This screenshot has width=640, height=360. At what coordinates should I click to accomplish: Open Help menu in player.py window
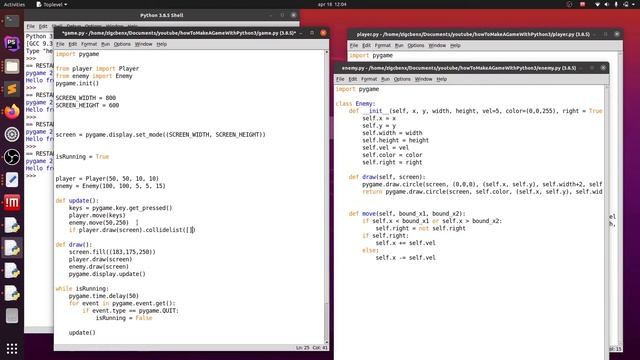point(456,46)
